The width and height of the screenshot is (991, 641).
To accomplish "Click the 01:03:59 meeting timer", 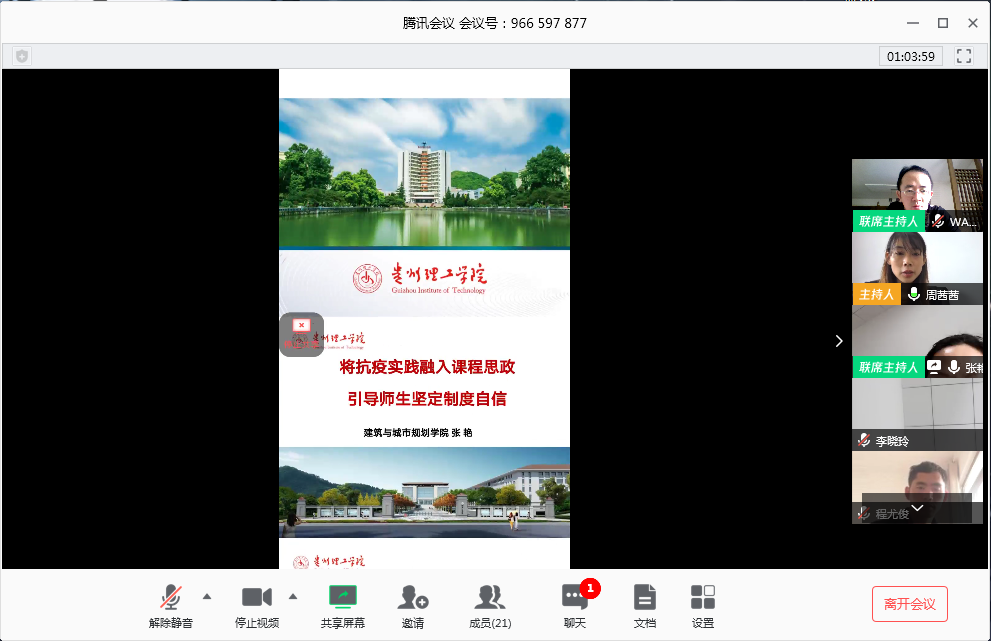I will coord(911,56).
